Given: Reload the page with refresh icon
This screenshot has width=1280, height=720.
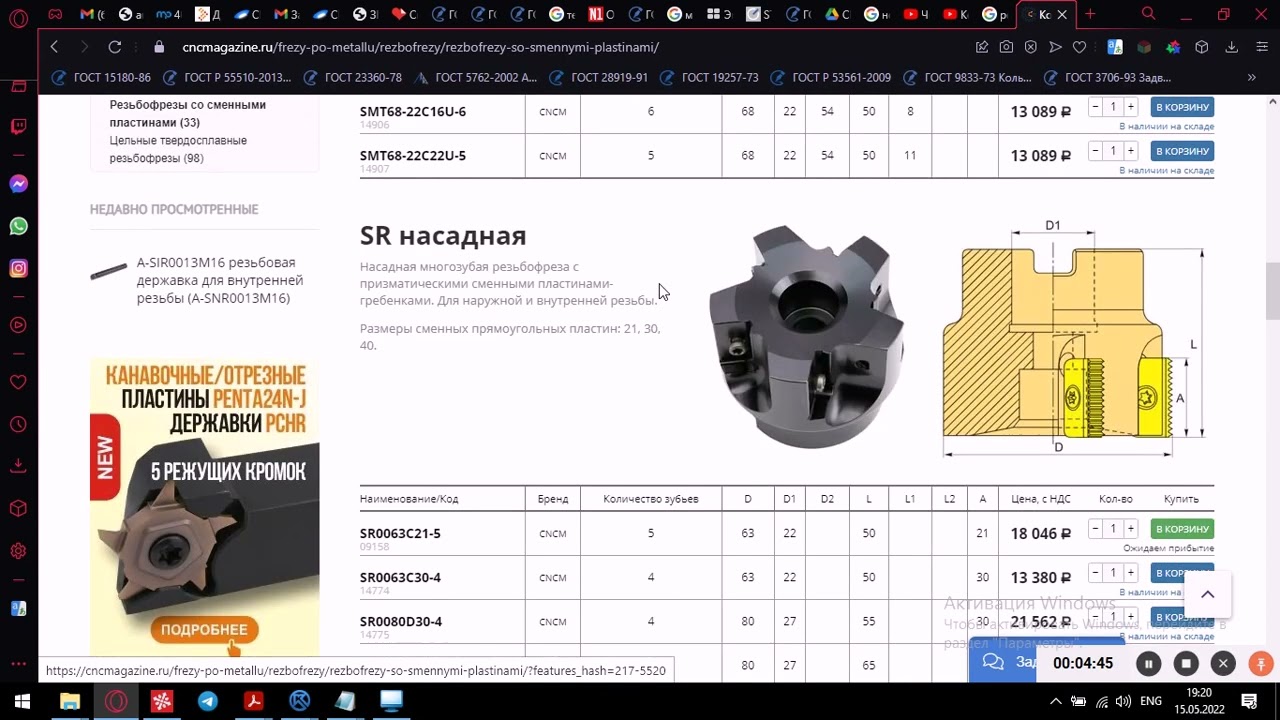Looking at the screenshot, I should pyautogui.click(x=115, y=47).
